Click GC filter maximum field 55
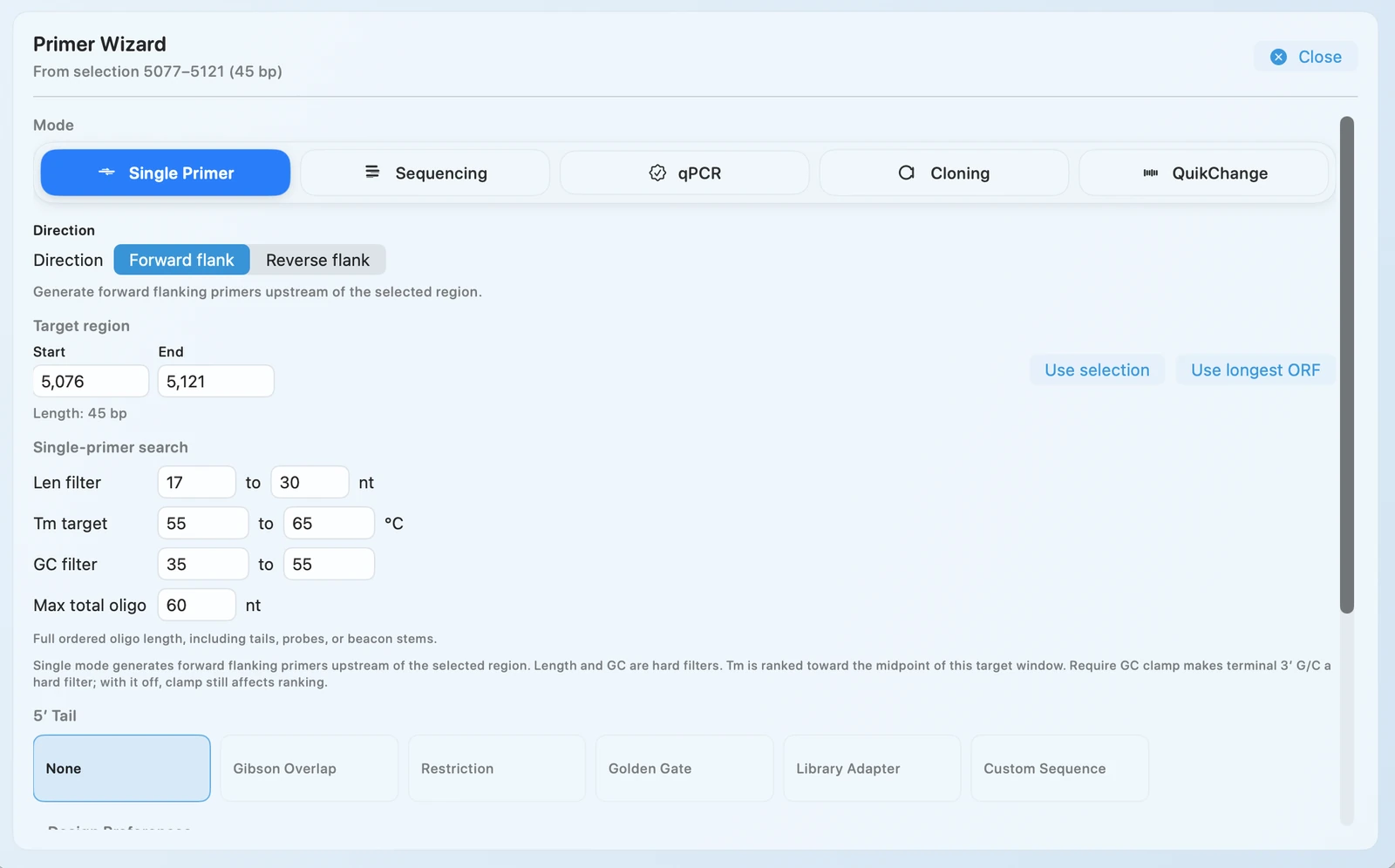Image resolution: width=1395 pixels, height=868 pixels. coord(329,564)
